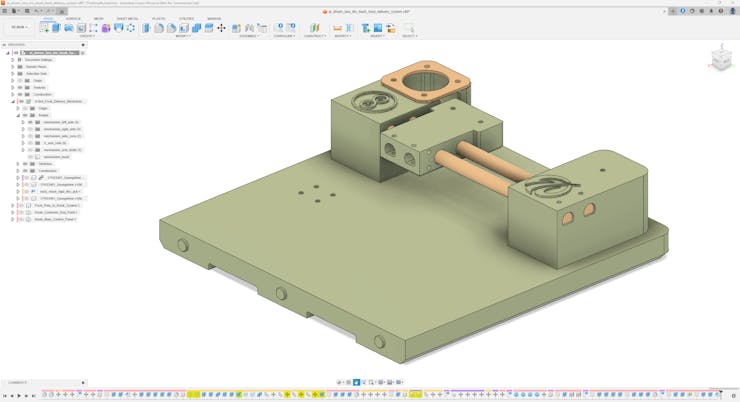This screenshot has height=402, width=740.
Task: Open the Design workspace dropdown
Action: point(19,27)
